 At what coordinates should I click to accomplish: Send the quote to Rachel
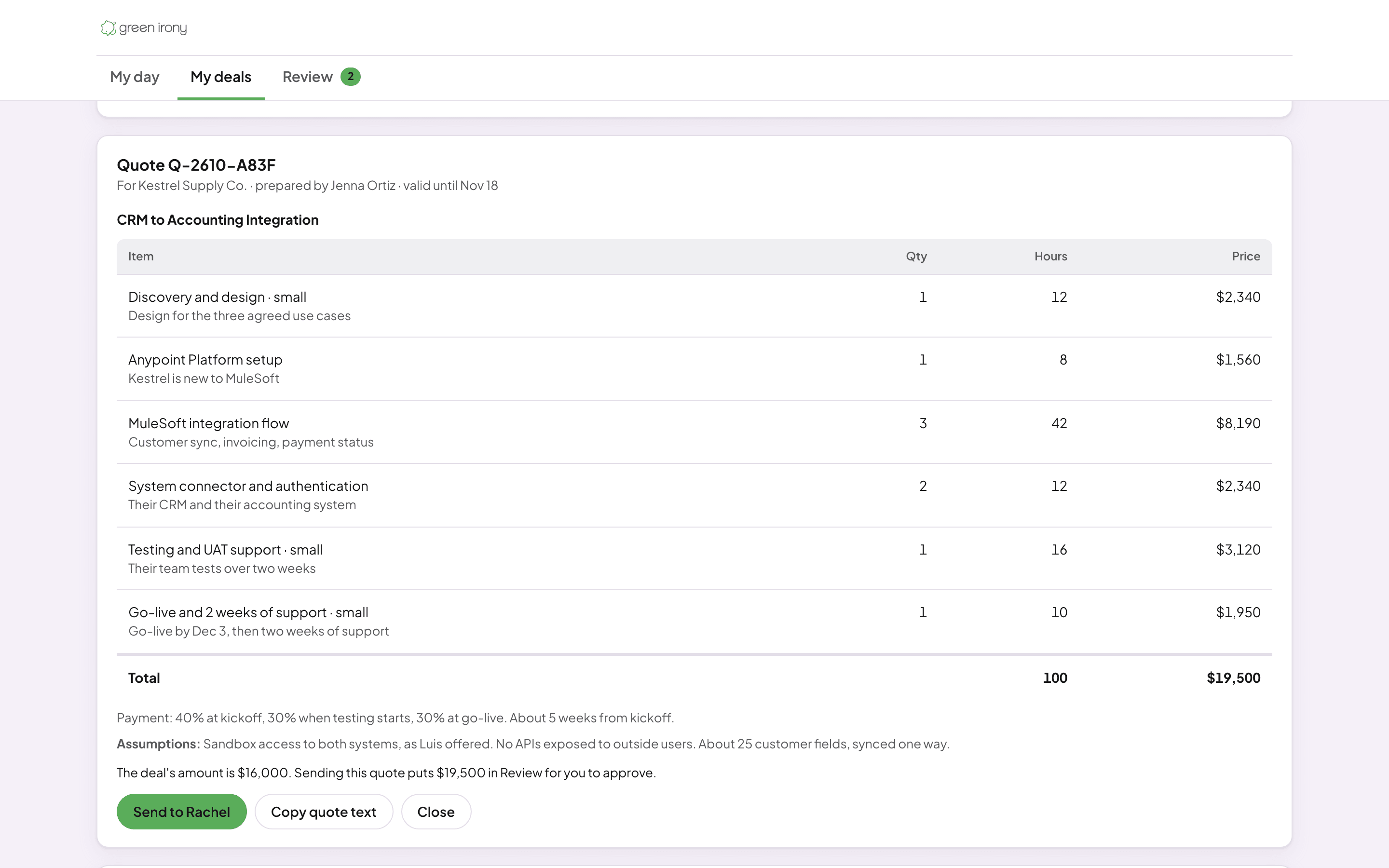point(181,811)
